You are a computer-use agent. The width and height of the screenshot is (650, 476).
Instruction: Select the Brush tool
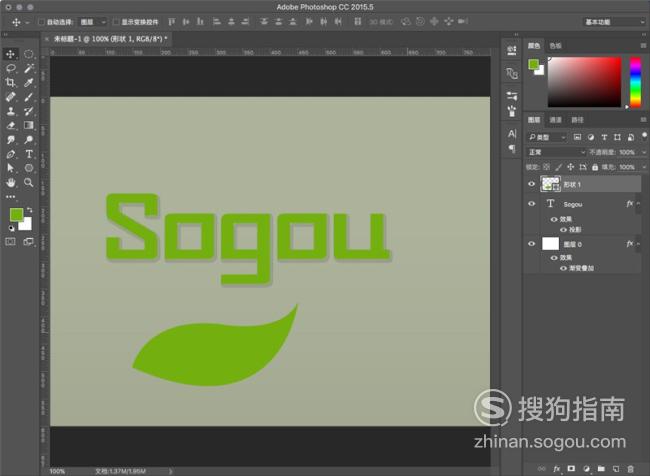29,97
